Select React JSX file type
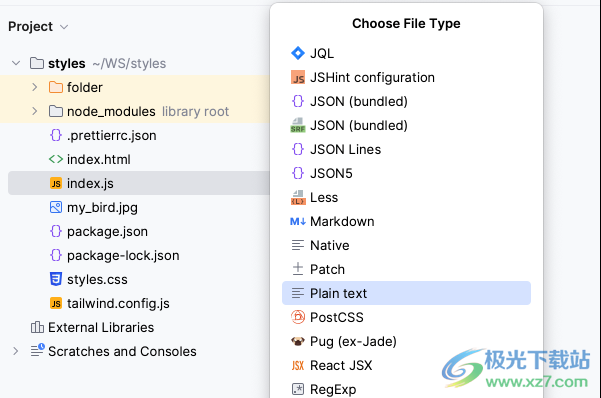The height and width of the screenshot is (398, 601). click(406, 365)
